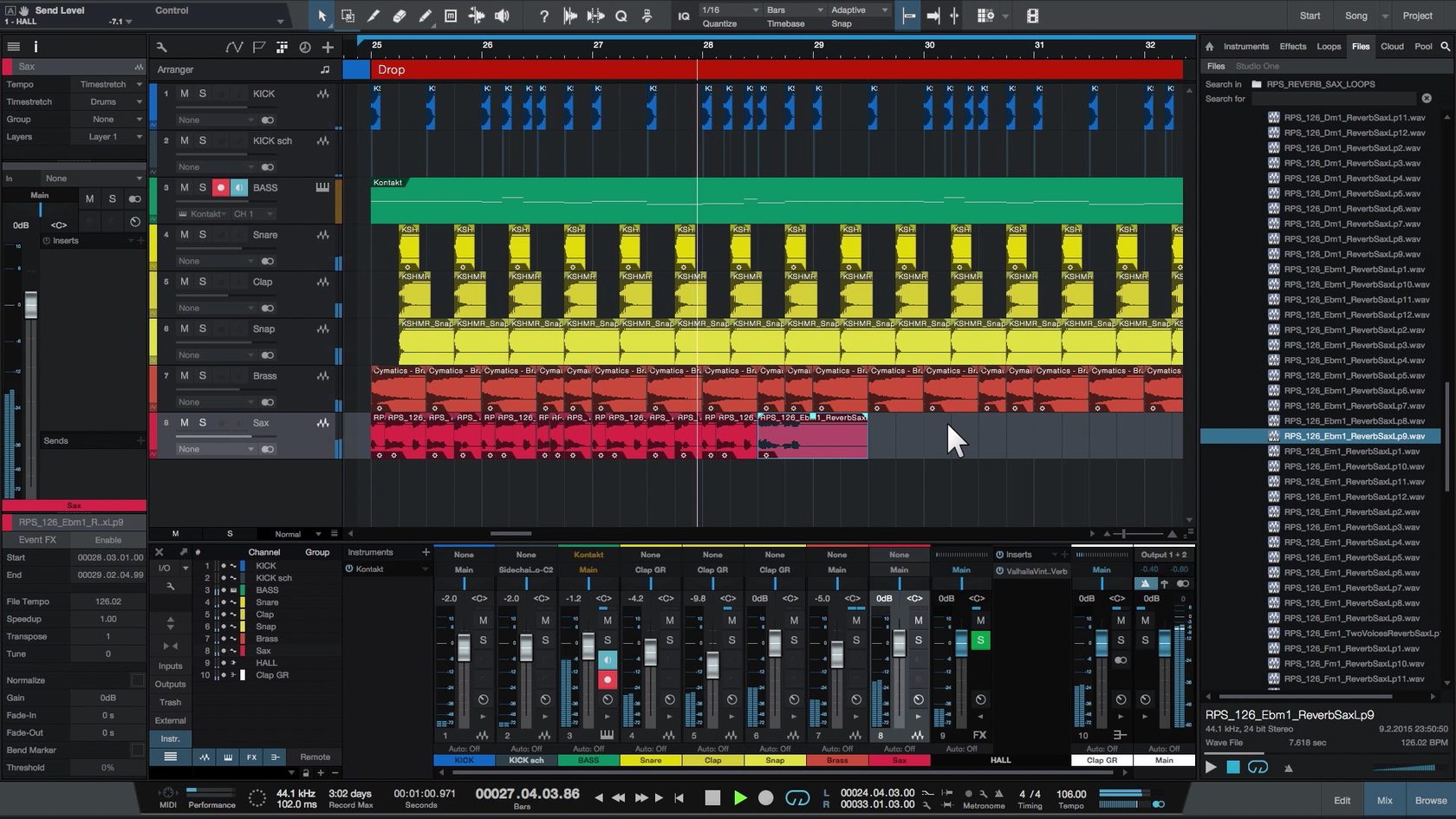The width and height of the screenshot is (1456, 819).
Task: Click the track list hamburger icon
Action: click(x=13, y=47)
